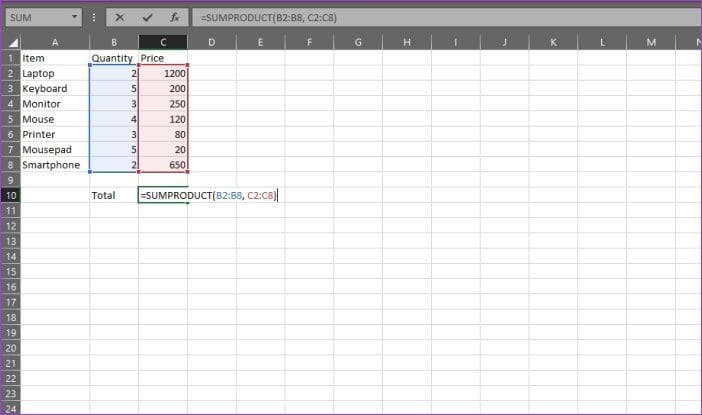702x415 pixels.
Task: Open the Name Box dropdown arrow
Action: pyautogui.click(x=74, y=17)
